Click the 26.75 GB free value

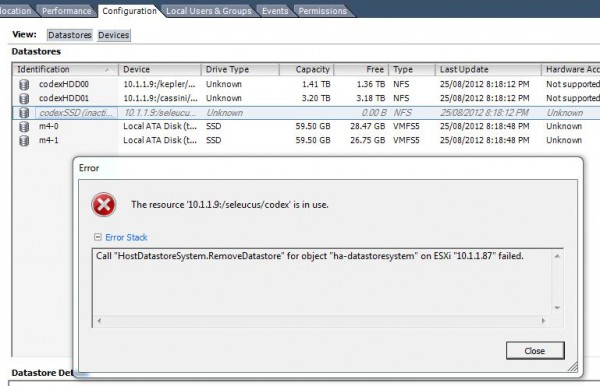pos(368,140)
